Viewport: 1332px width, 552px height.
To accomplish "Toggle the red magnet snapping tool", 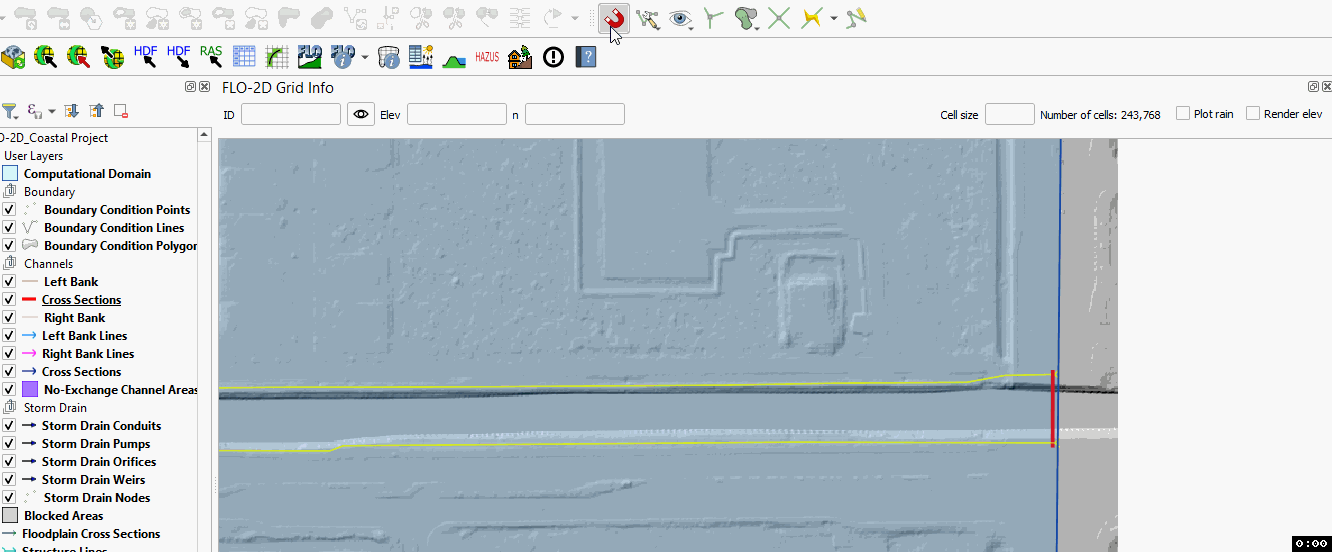I will pyautogui.click(x=614, y=18).
